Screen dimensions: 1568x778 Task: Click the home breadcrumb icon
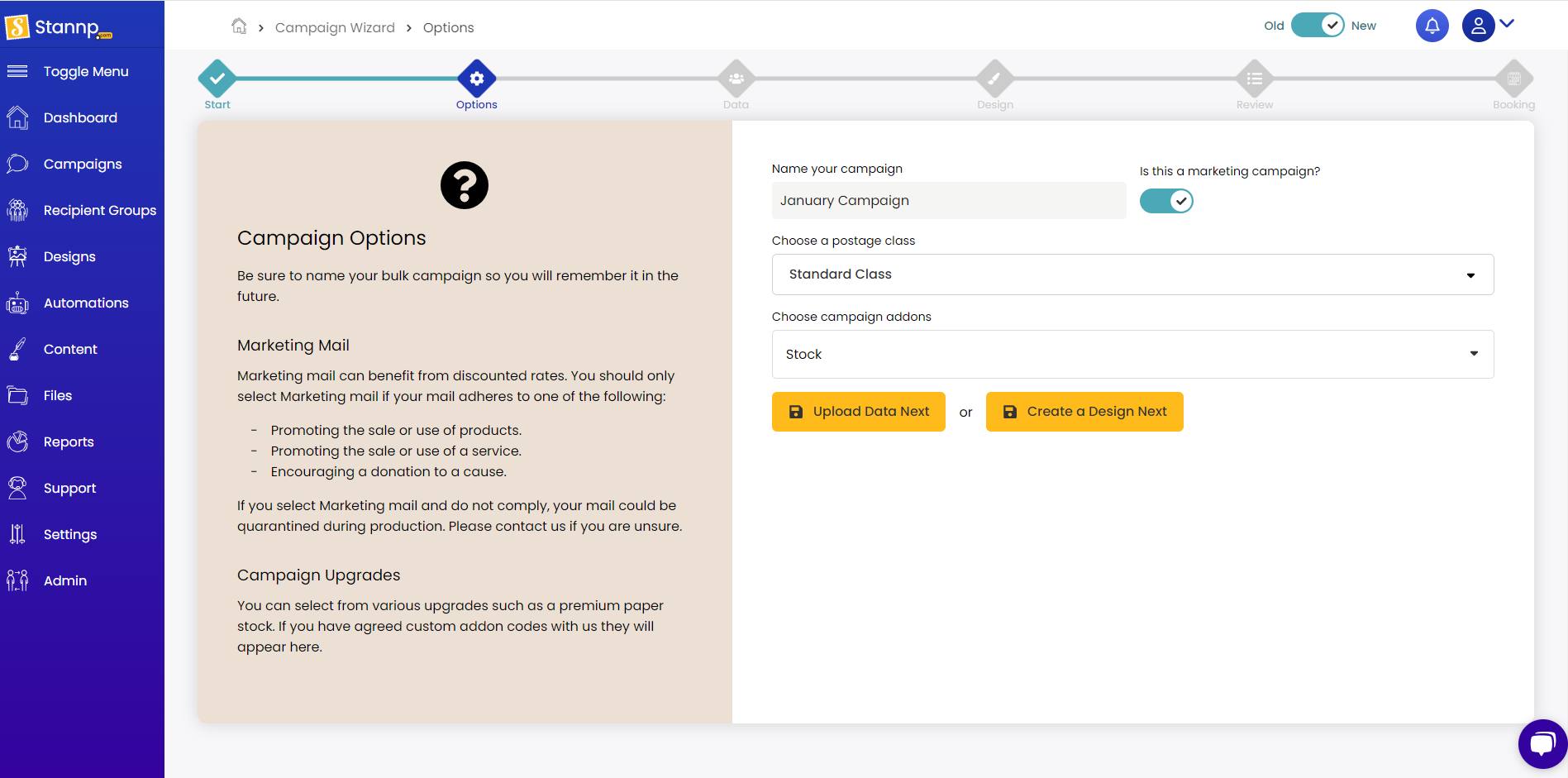(239, 26)
